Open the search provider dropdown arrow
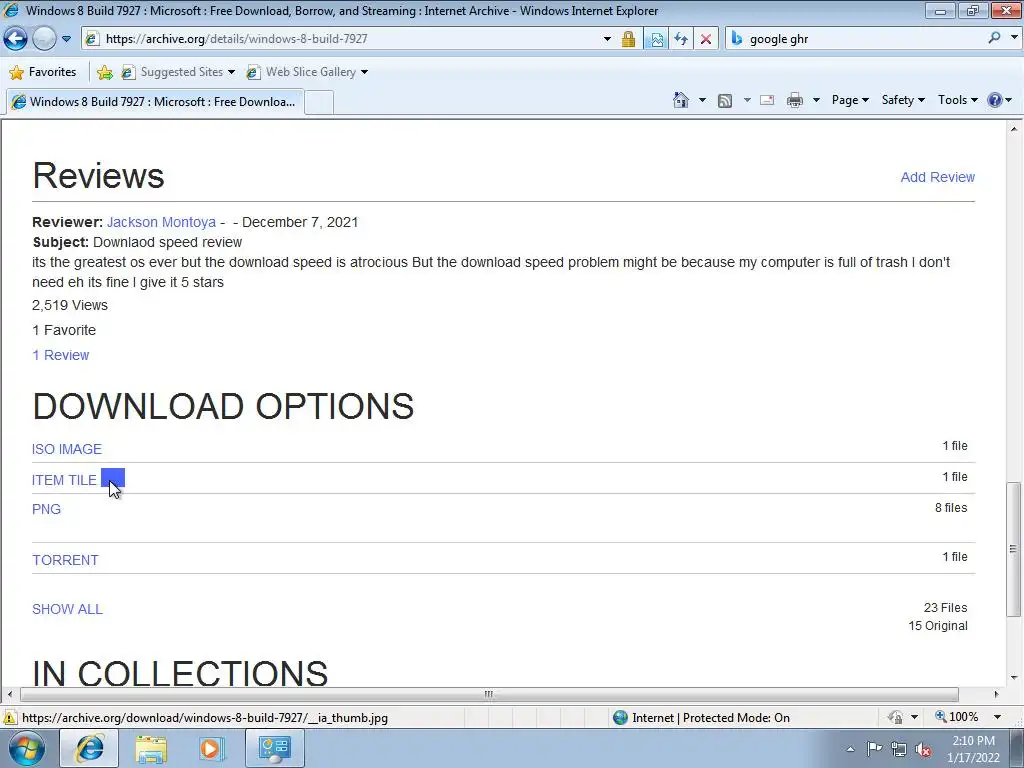Image resolution: width=1024 pixels, height=768 pixels. click(x=1014, y=38)
